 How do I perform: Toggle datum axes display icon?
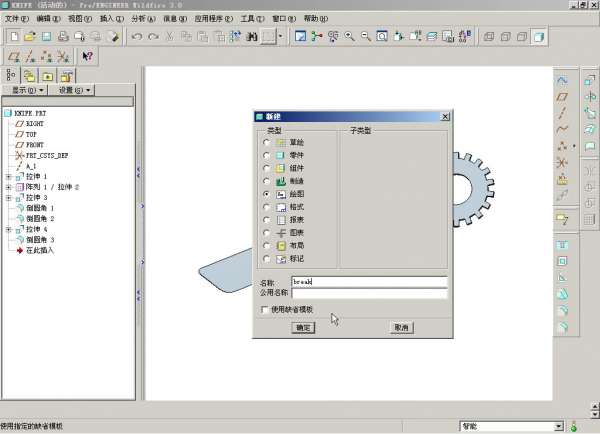(30, 57)
